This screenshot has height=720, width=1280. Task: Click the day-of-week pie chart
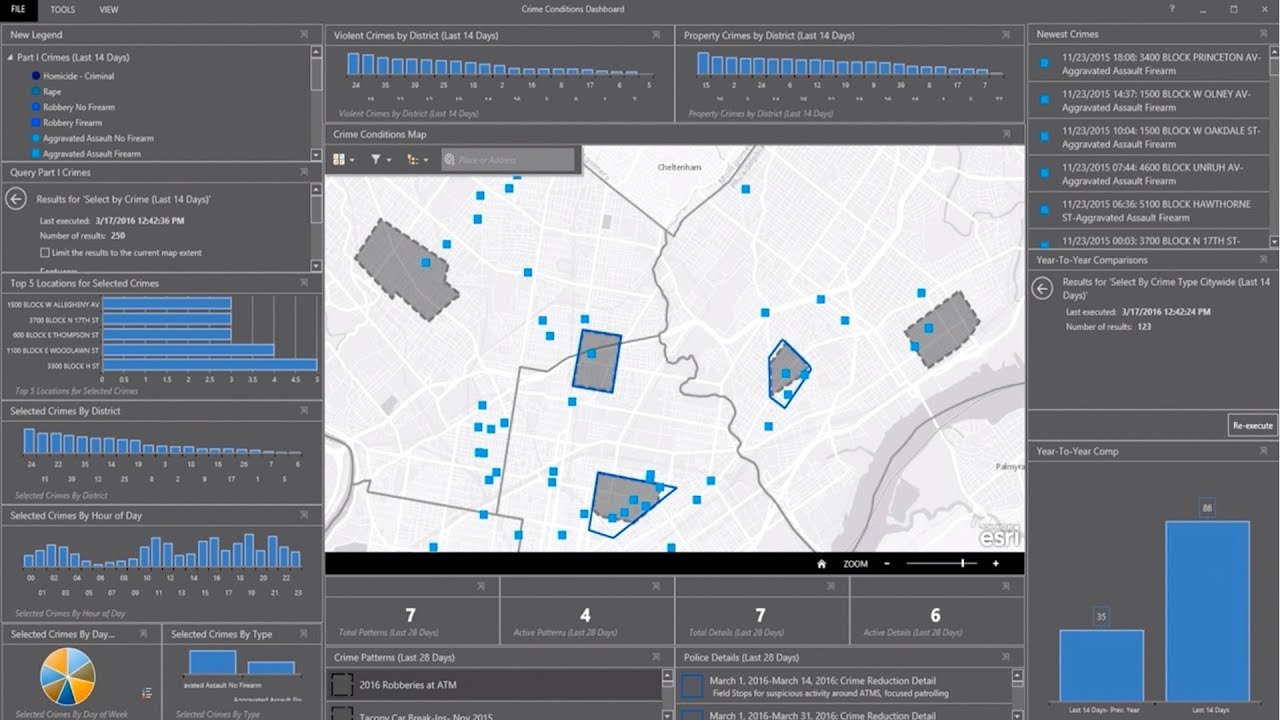coord(68,677)
